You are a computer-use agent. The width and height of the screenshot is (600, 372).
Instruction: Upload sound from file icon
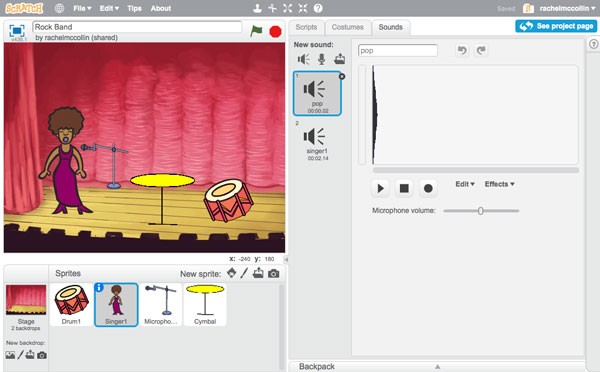click(339, 59)
